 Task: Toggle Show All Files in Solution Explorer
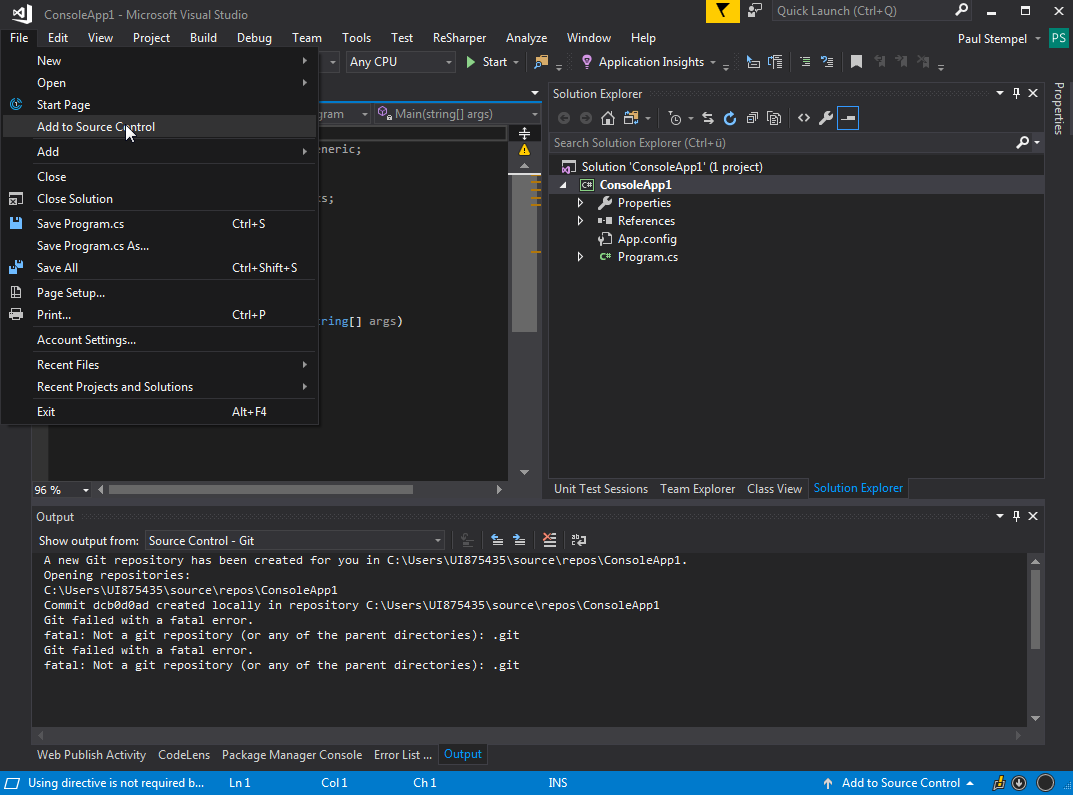[x=774, y=118]
